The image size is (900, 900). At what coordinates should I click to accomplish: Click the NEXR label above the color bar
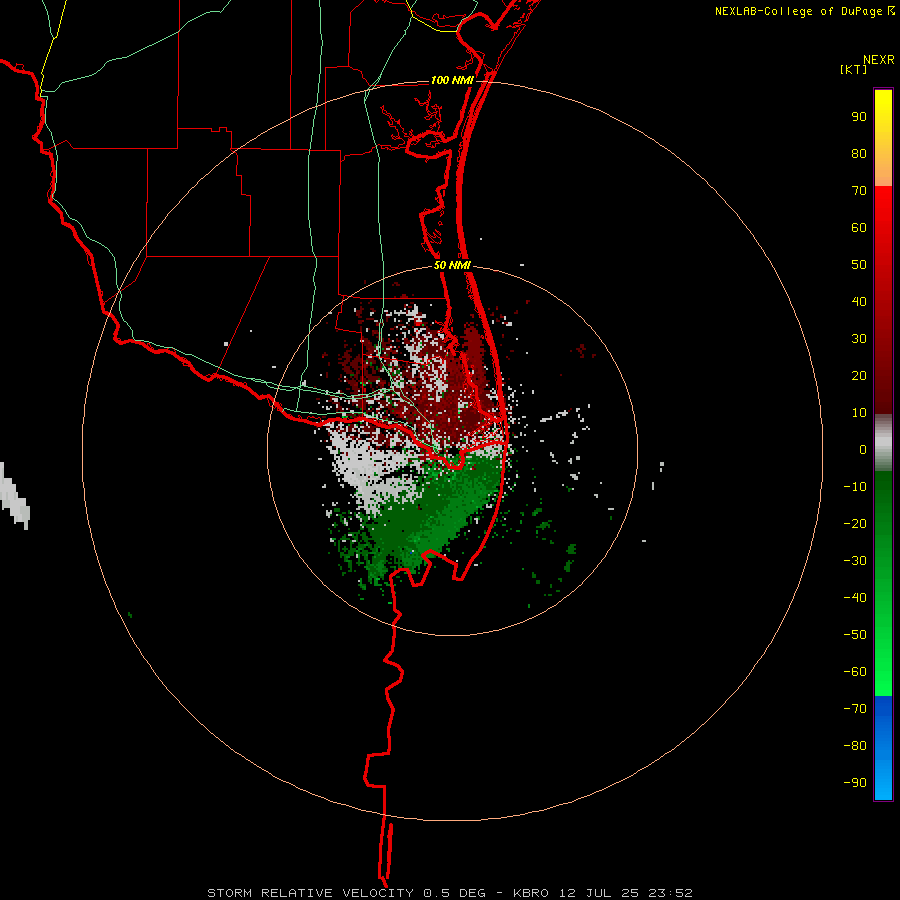tap(879, 60)
